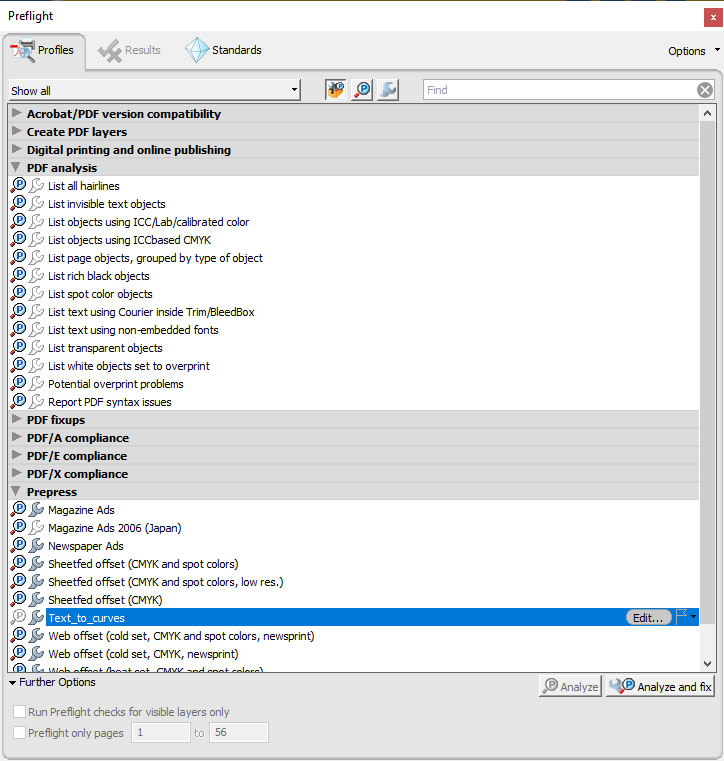724x761 pixels.
Task: Click magnifier icon beside List text using non-embedded fonts
Action: [x=18, y=330]
